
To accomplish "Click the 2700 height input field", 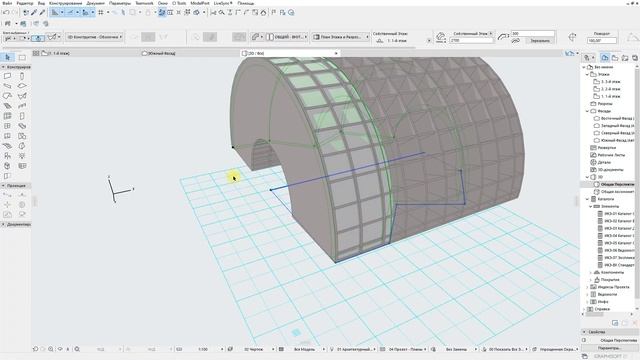I will click(x=471, y=41).
